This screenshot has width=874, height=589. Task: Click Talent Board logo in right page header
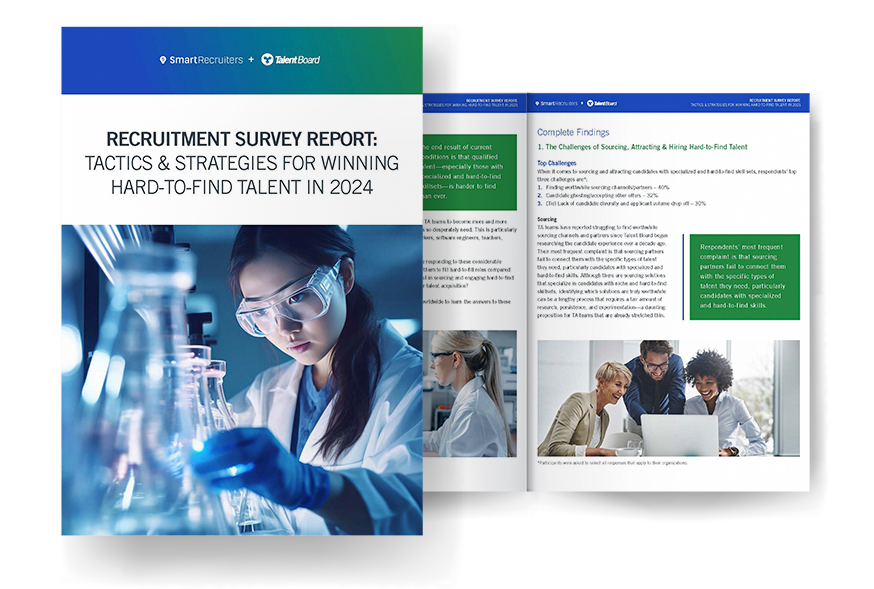click(602, 103)
